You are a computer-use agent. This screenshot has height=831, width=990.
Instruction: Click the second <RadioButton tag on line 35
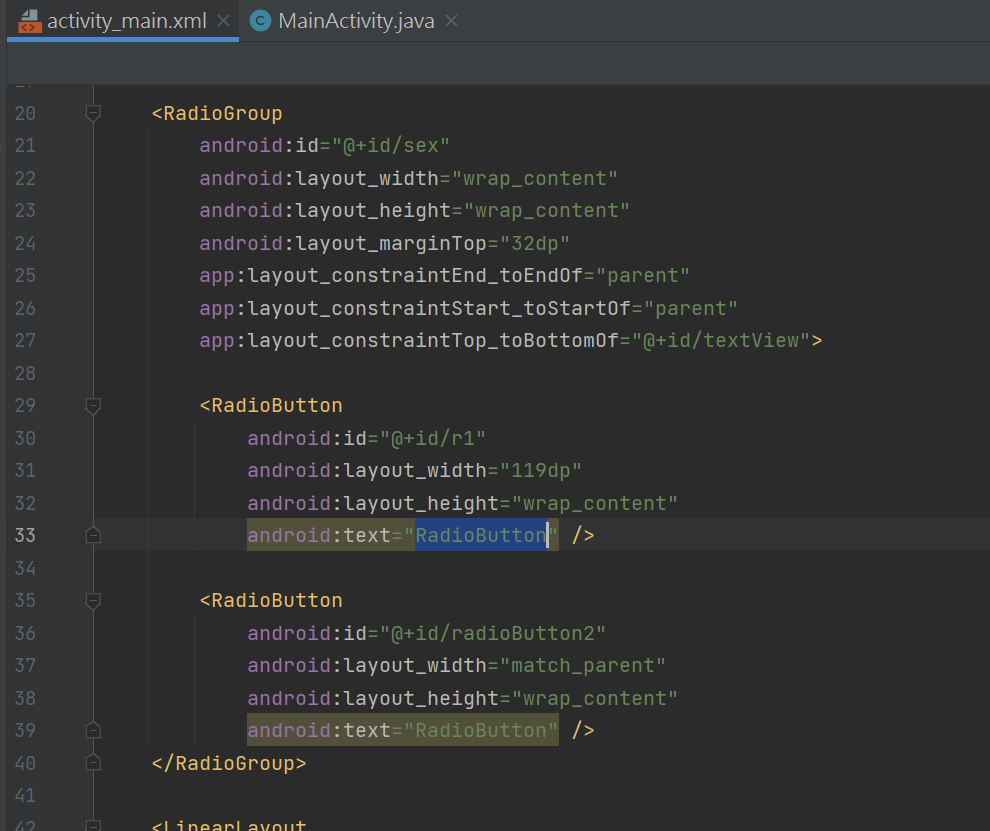[x=271, y=601]
